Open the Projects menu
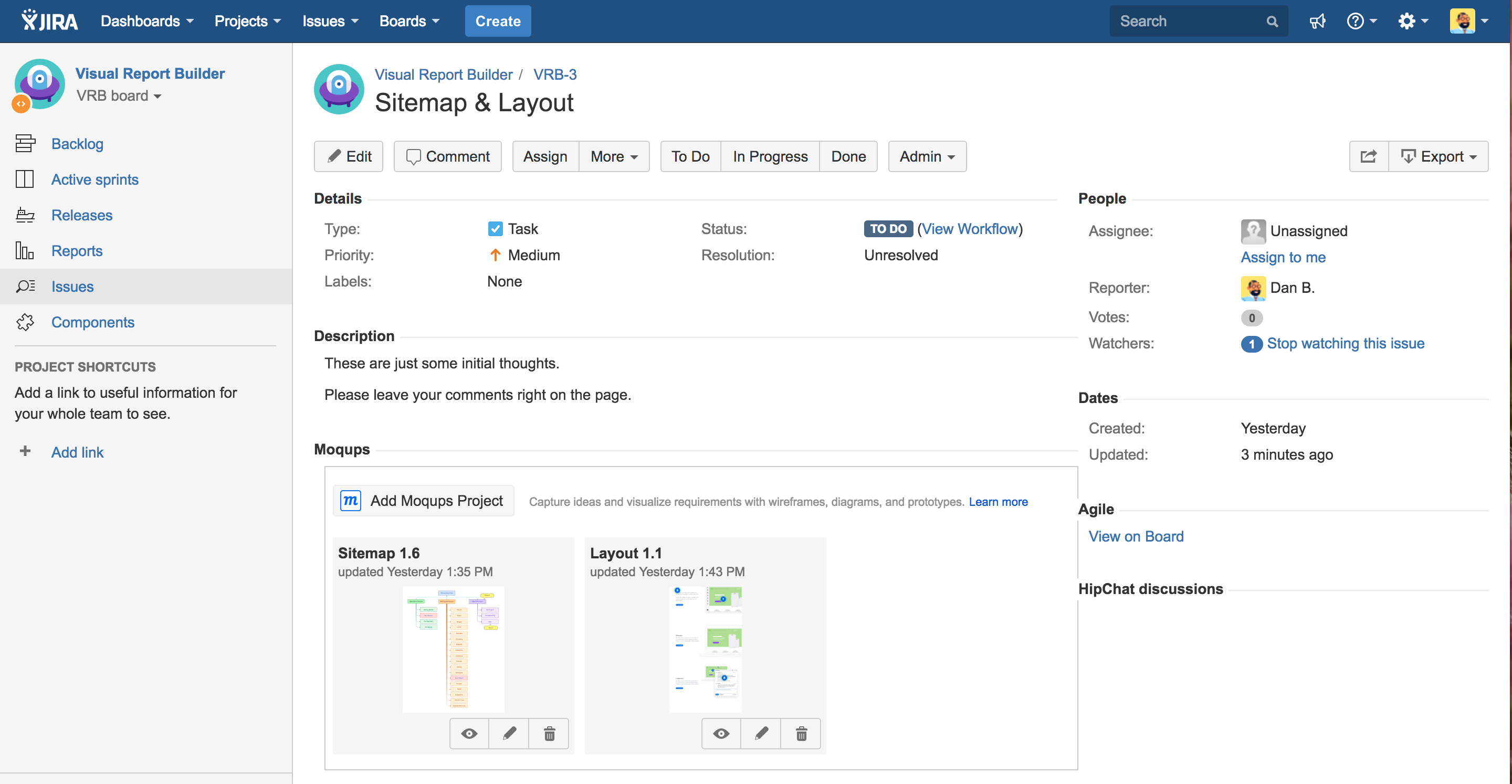1512x784 pixels. (x=247, y=21)
